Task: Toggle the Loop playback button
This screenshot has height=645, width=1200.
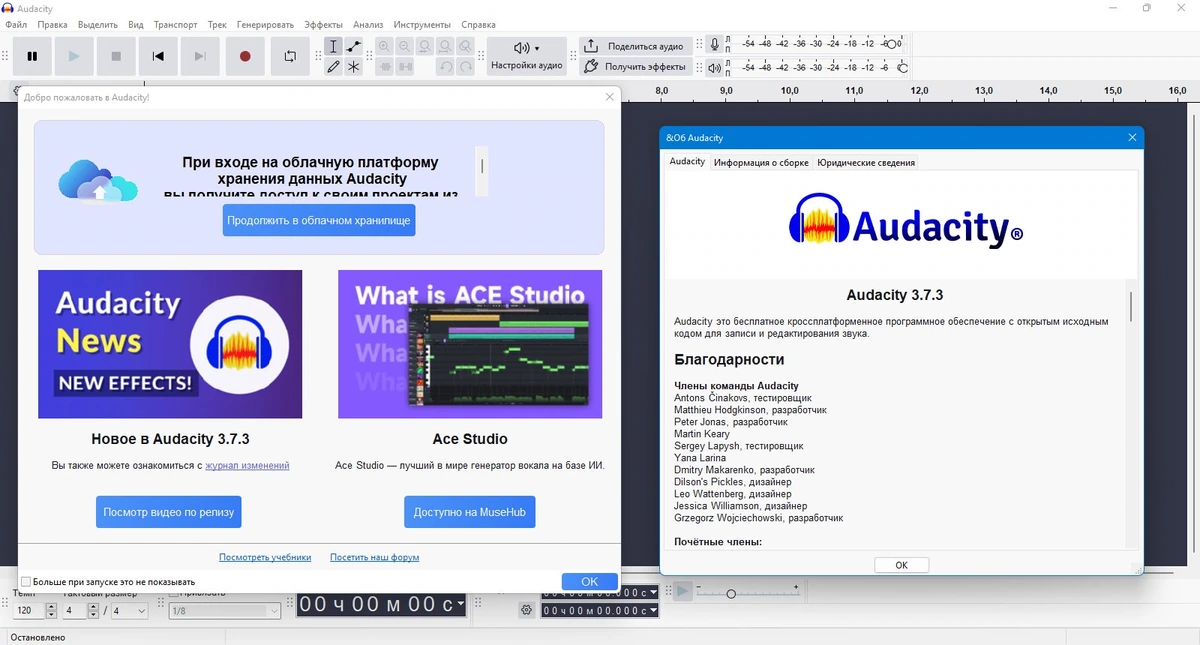Action: 290,57
